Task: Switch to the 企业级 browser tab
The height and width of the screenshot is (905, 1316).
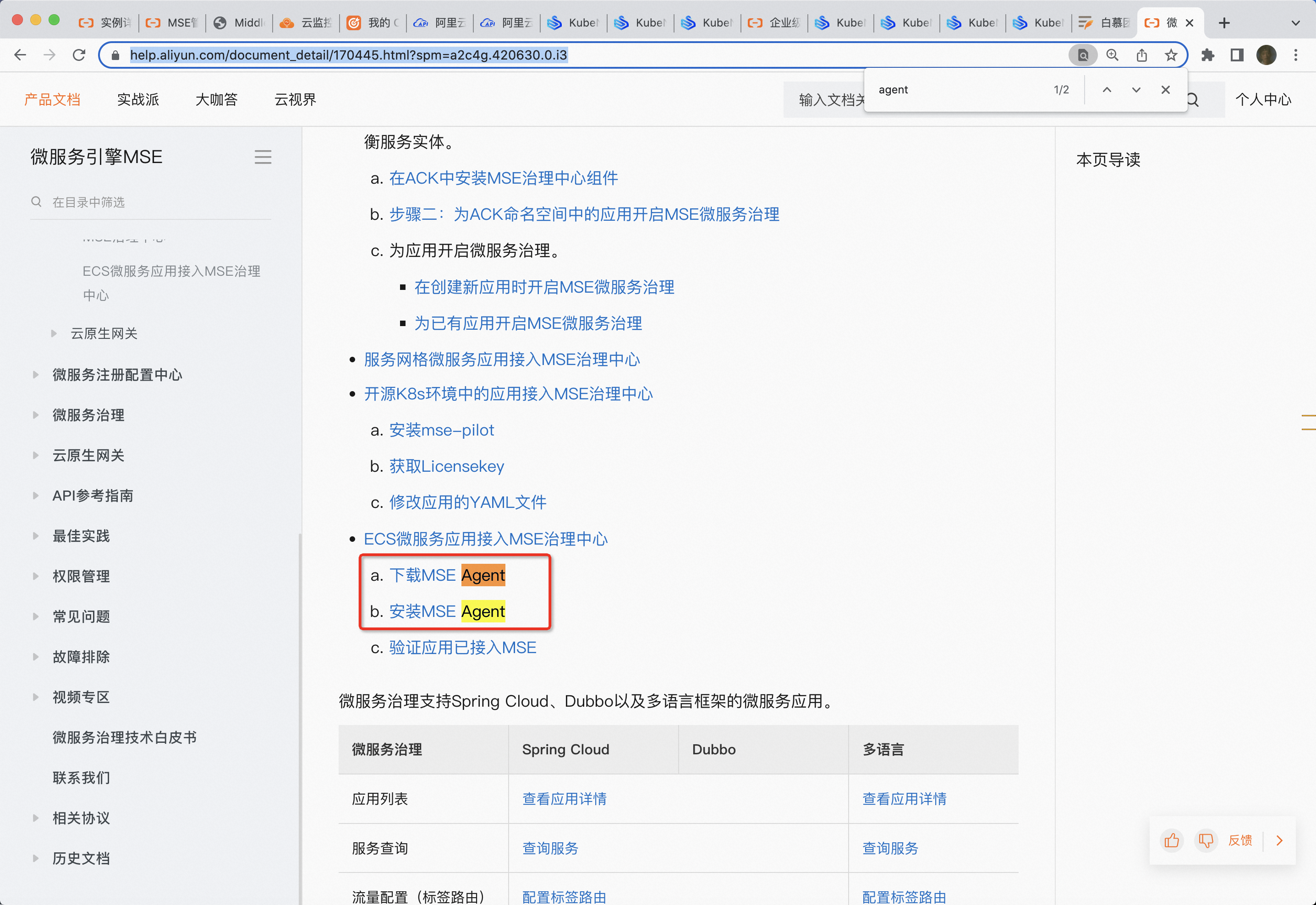Action: click(775, 23)
